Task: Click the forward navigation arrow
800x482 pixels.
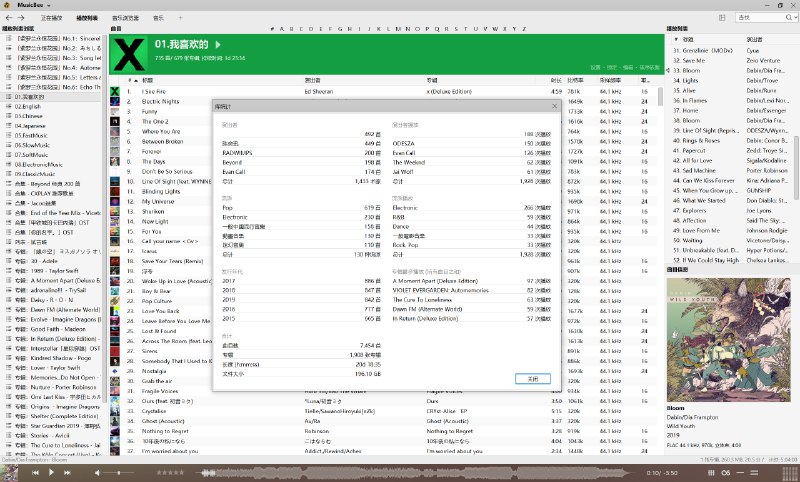Action: point(21,18)
